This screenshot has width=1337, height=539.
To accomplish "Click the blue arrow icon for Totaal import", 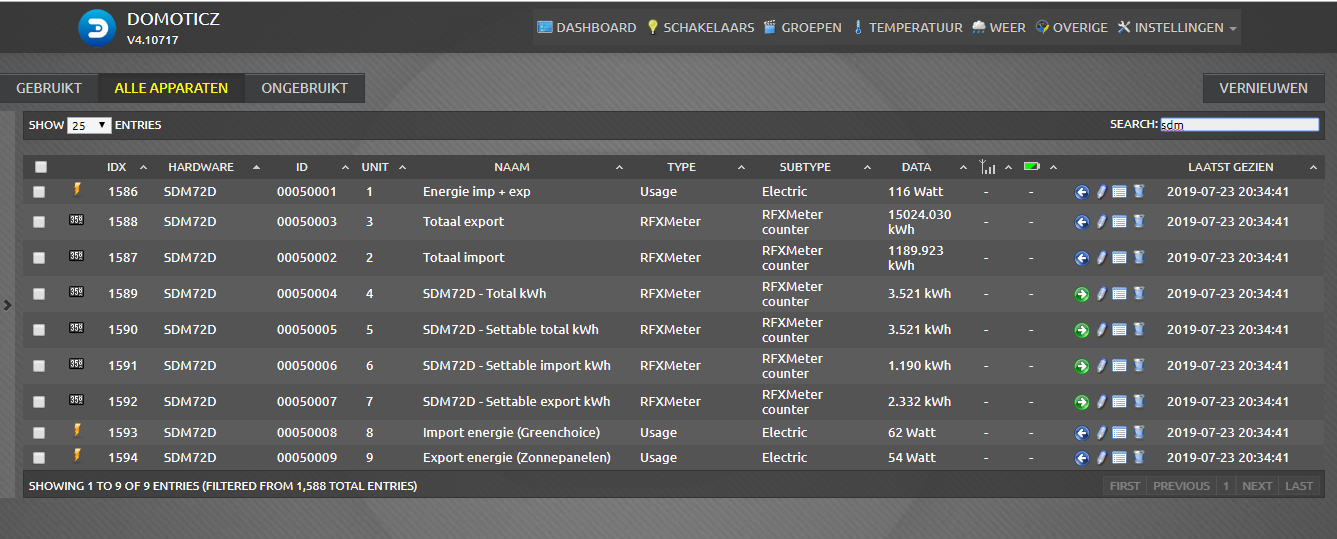I will tap(1081, 258).
